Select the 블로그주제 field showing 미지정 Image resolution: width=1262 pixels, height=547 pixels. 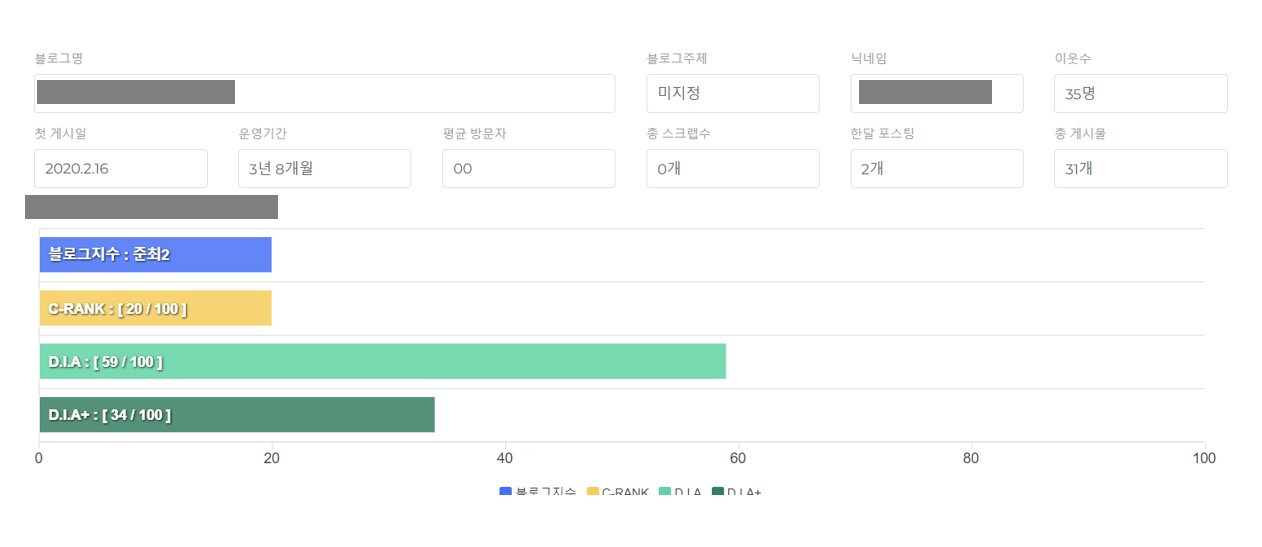click(733, 93)
